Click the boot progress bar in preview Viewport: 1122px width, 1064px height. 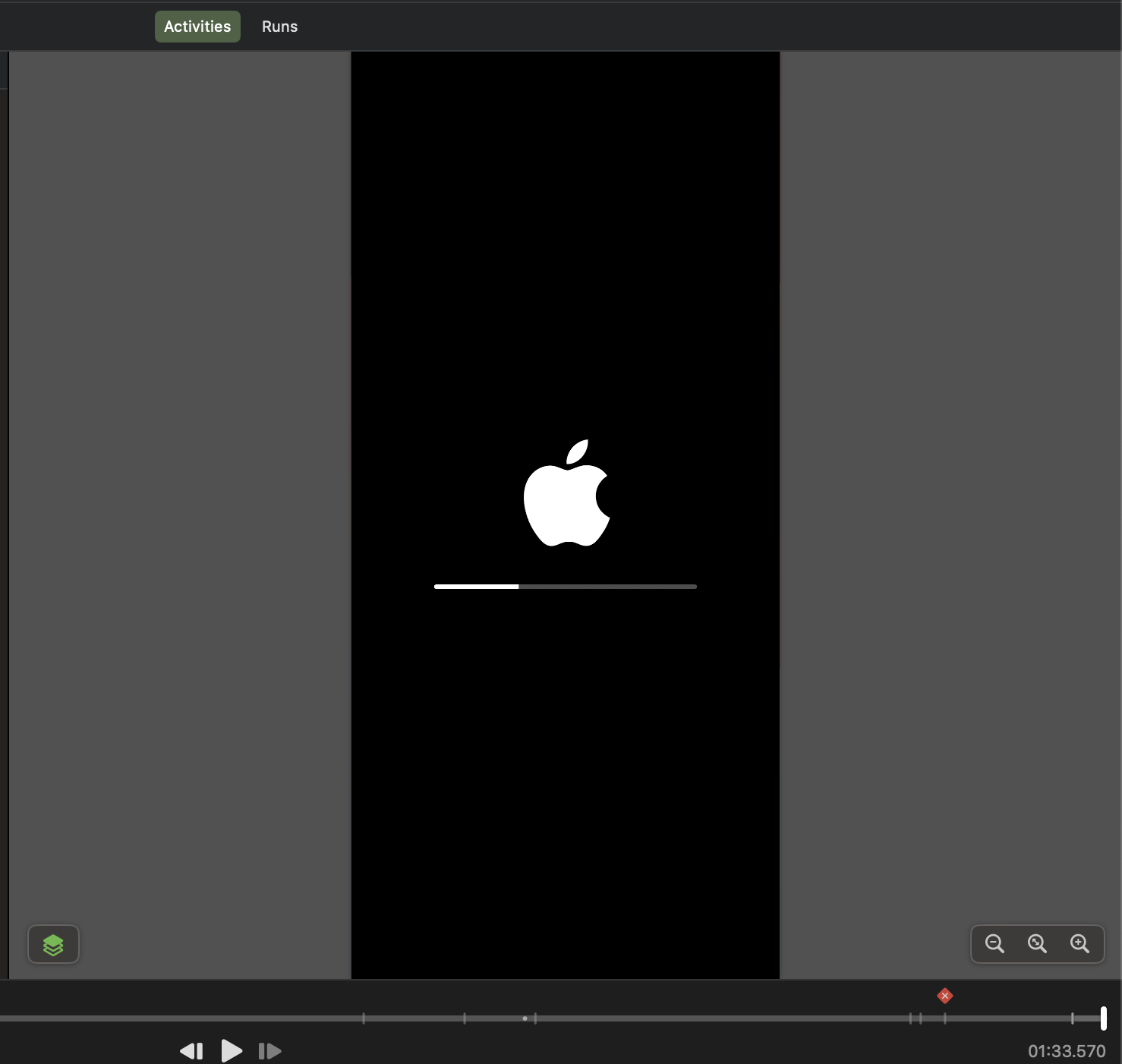[566, 587]
